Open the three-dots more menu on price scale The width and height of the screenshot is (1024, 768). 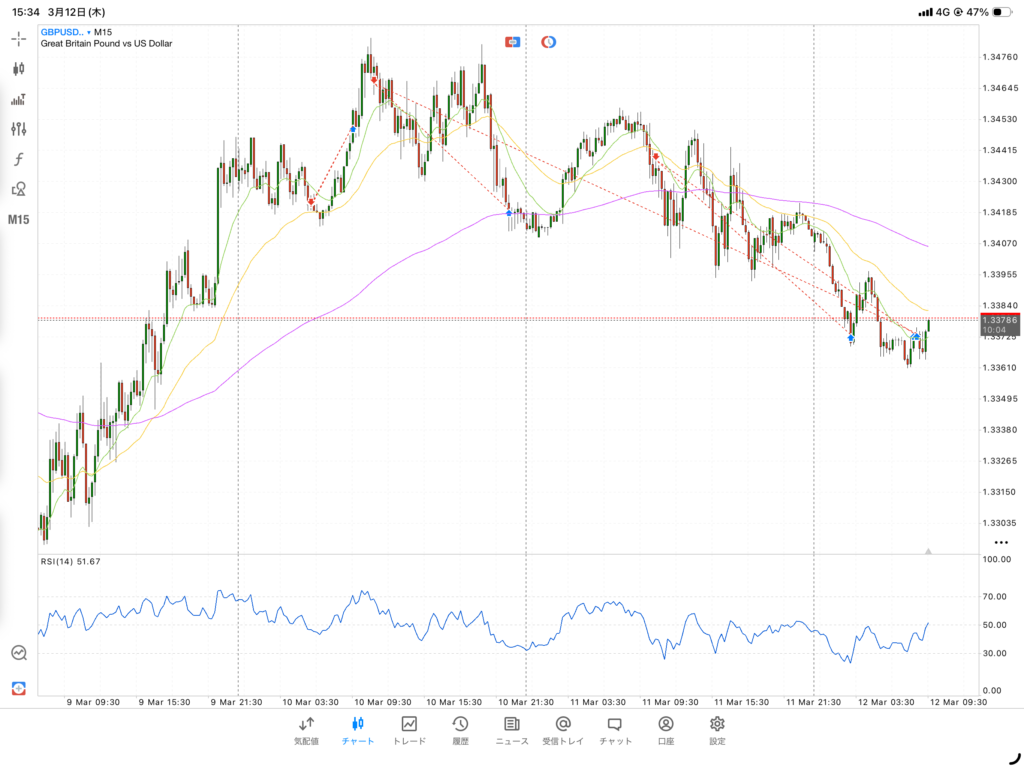point(1001,541)
